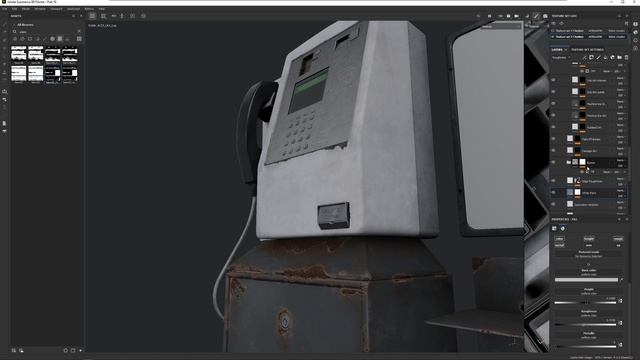Clear the Assets search field

coord(79,31)
